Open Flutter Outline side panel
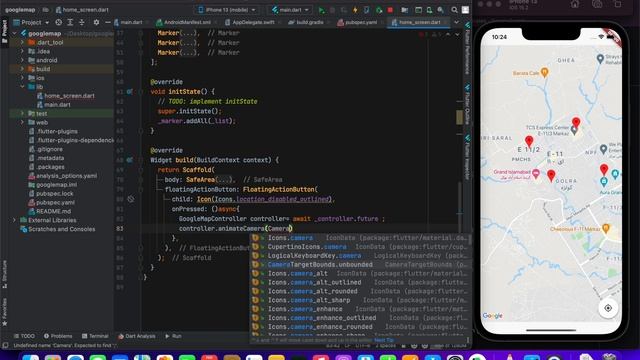This screenshot has width=640, height=360. click(x=467, y=104)
